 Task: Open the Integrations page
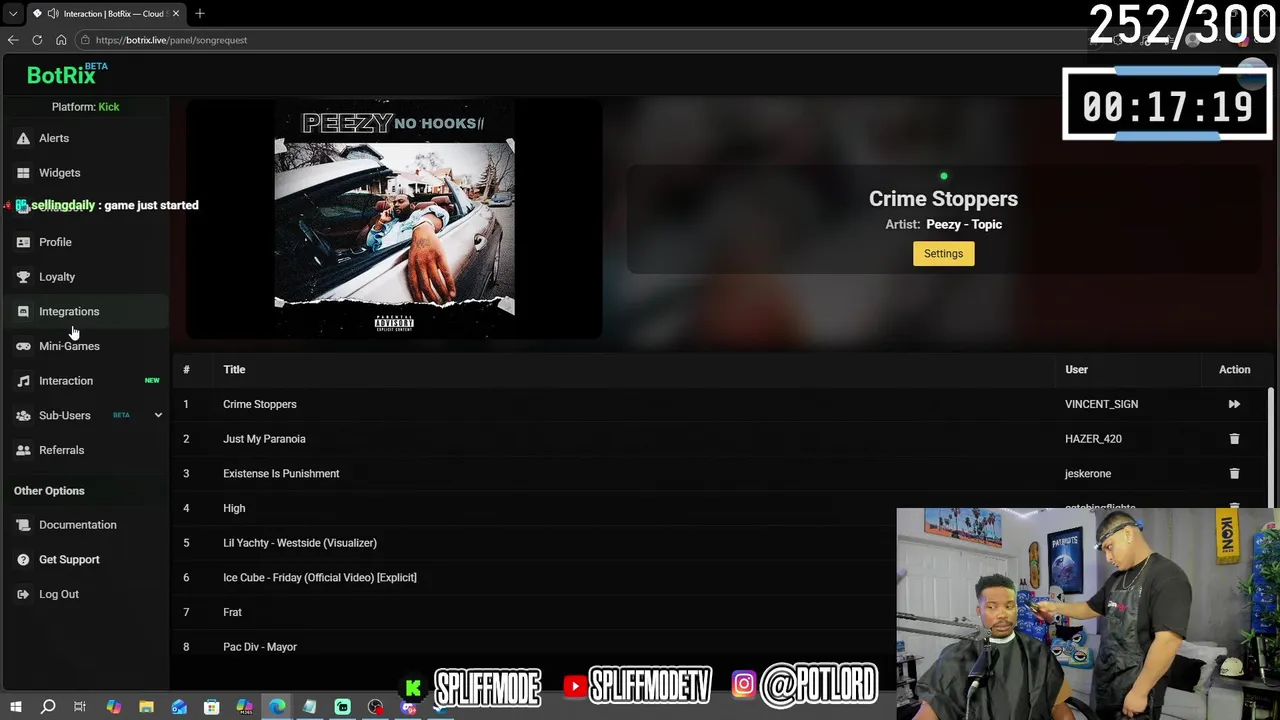tap(69, 311)
